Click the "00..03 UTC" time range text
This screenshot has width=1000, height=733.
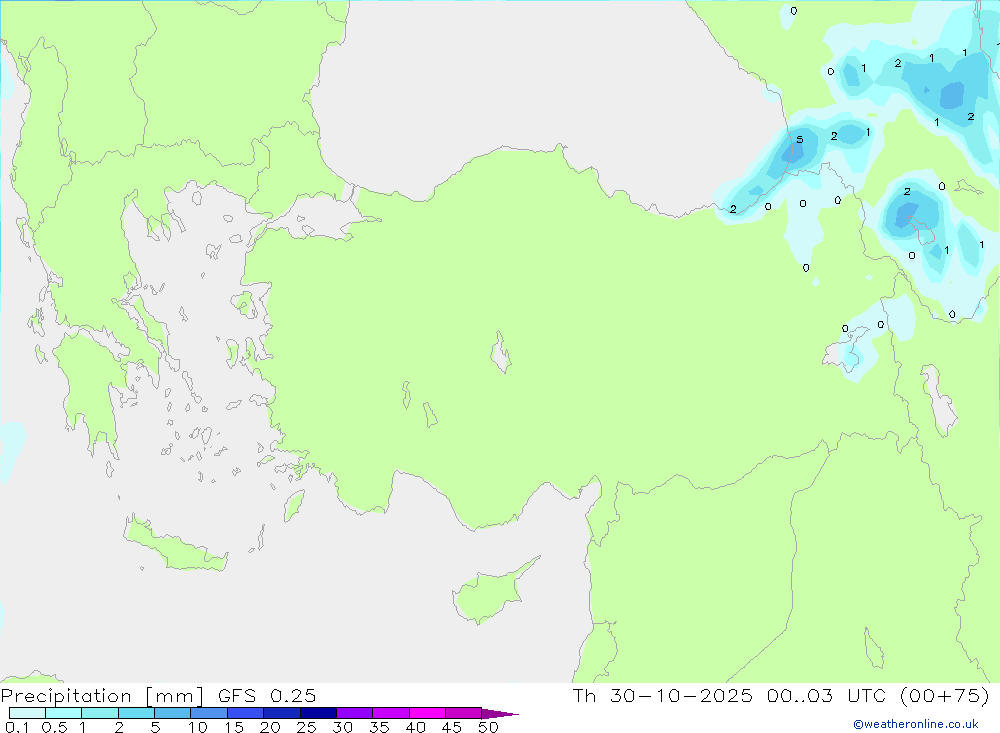click(x=827, y=695)
